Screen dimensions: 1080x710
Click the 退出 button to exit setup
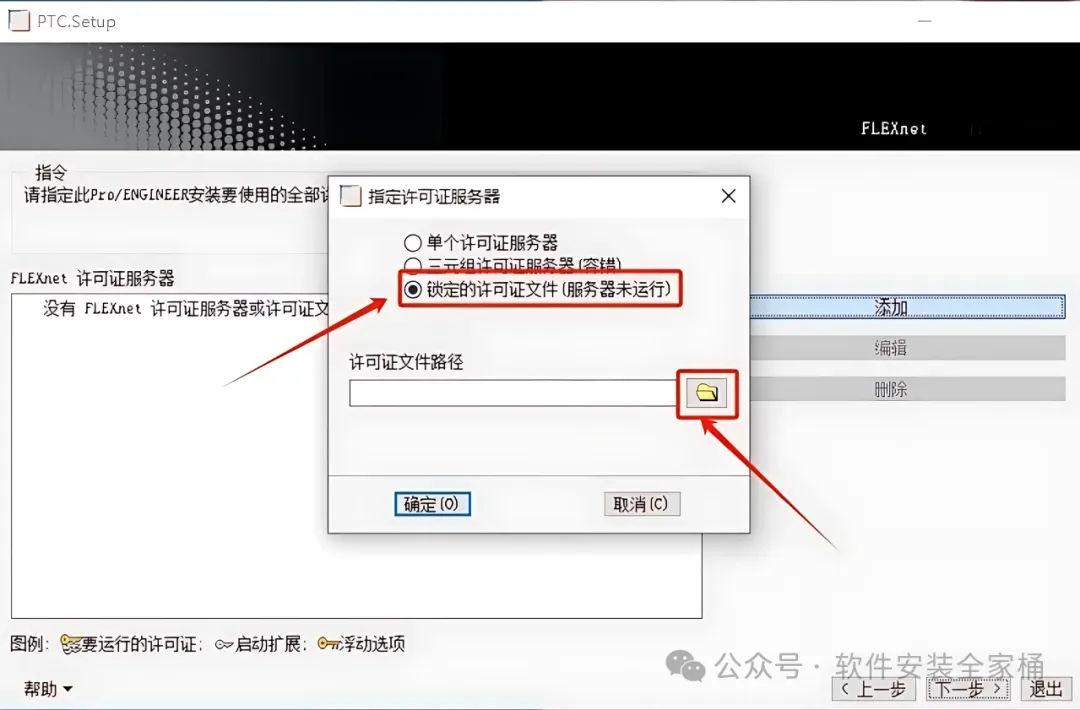pos(1046,689)
